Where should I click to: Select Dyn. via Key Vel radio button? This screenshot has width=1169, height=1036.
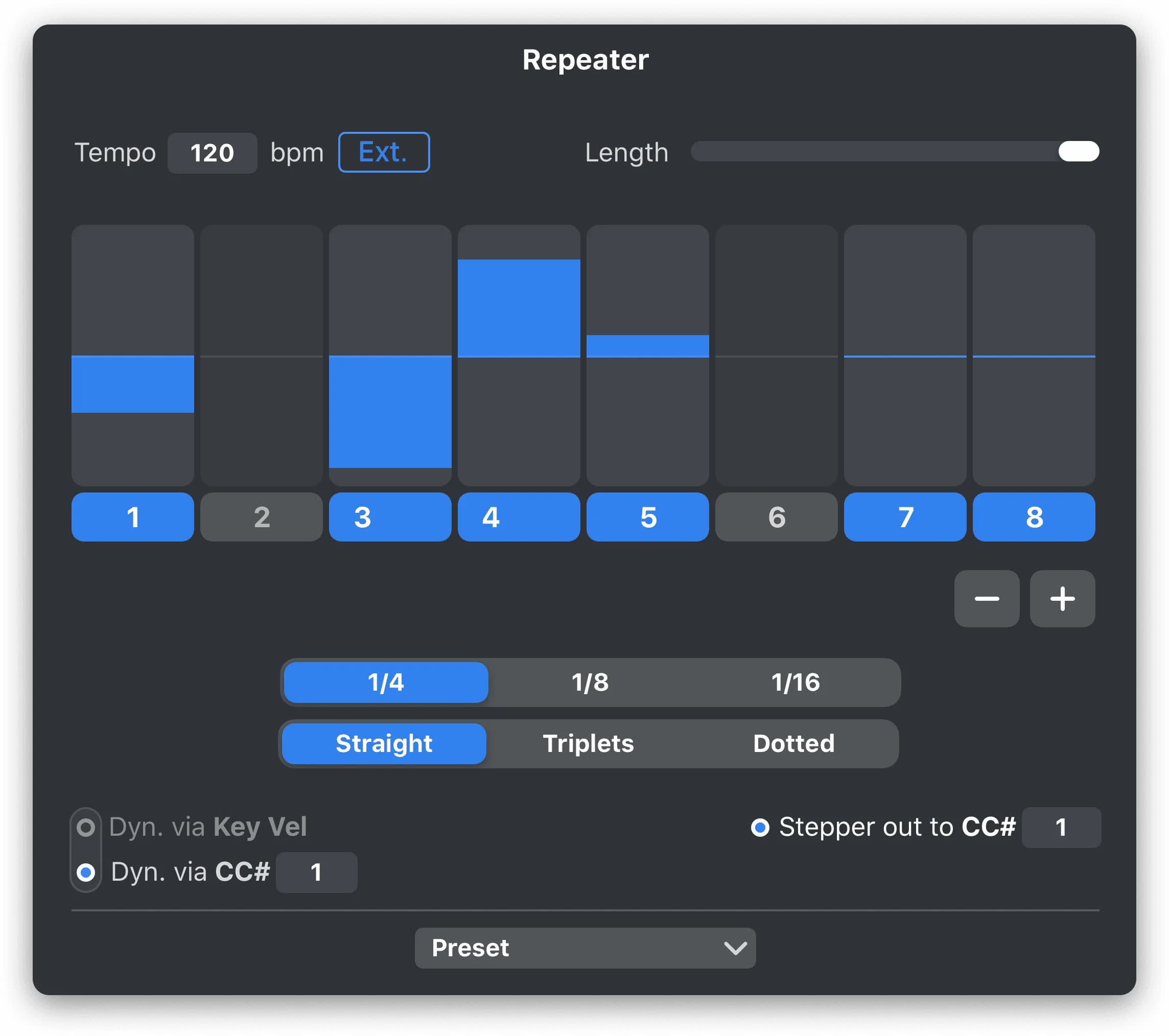pos(86,827)
